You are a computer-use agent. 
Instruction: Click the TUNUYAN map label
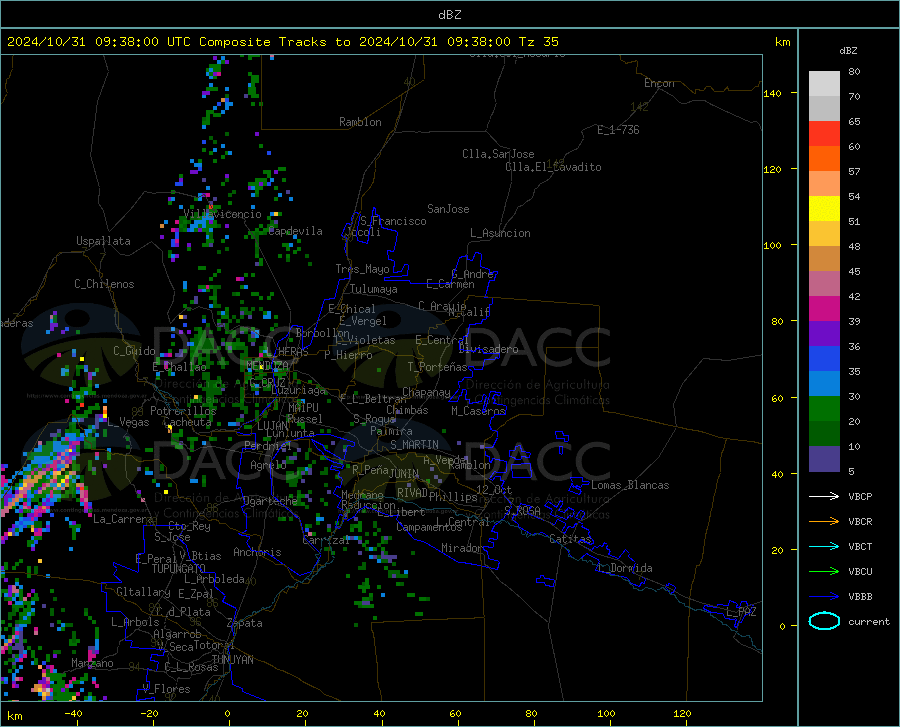pos(232,660)
